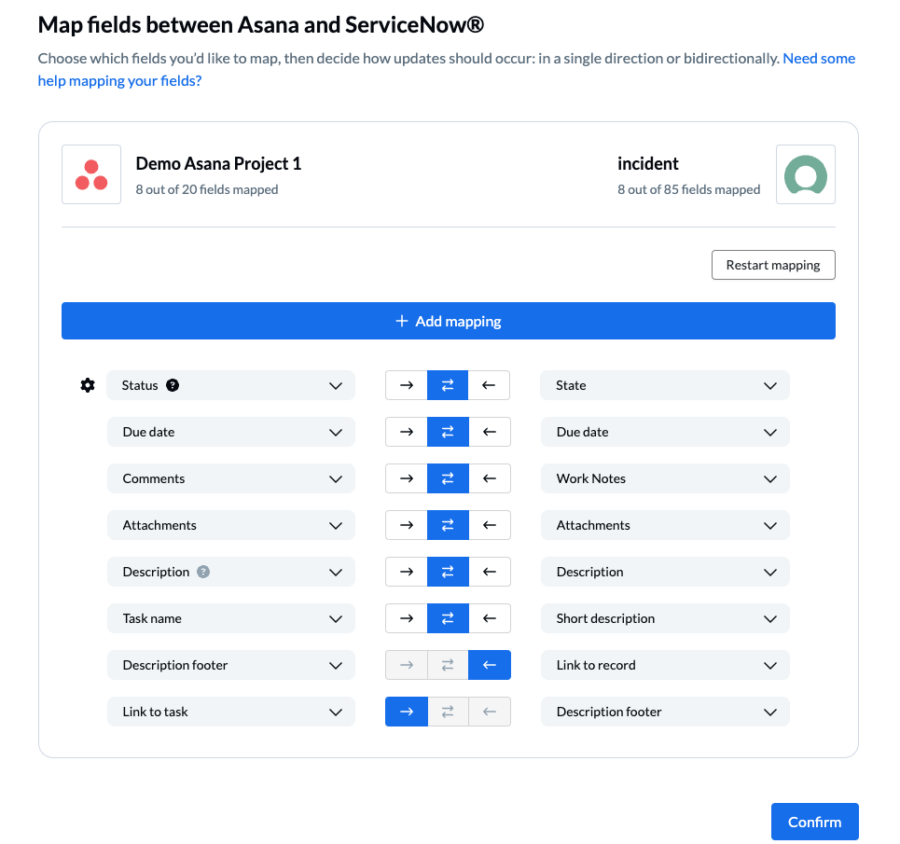Set Link to task to bidirectional sync

pos(447,711)
